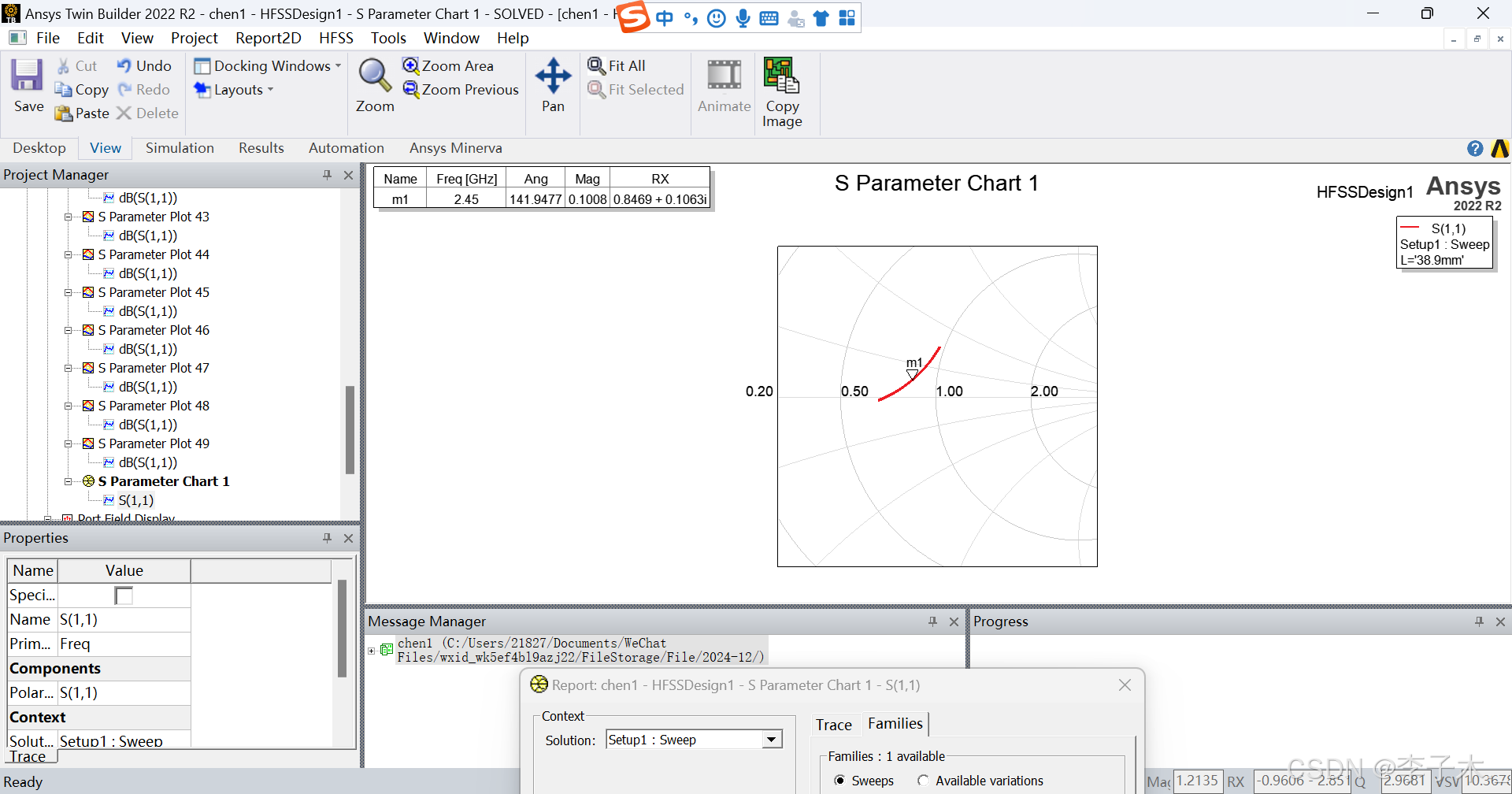Image resolution: width=1512 pixels, height=794 pixels.
Task: Click the microphone icon in IME toolbar
Action: point(743,18)
